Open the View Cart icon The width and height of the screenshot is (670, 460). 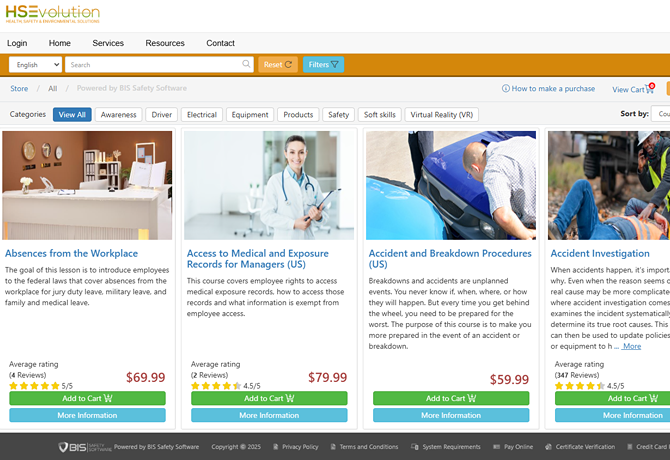[x=650, y=88]
